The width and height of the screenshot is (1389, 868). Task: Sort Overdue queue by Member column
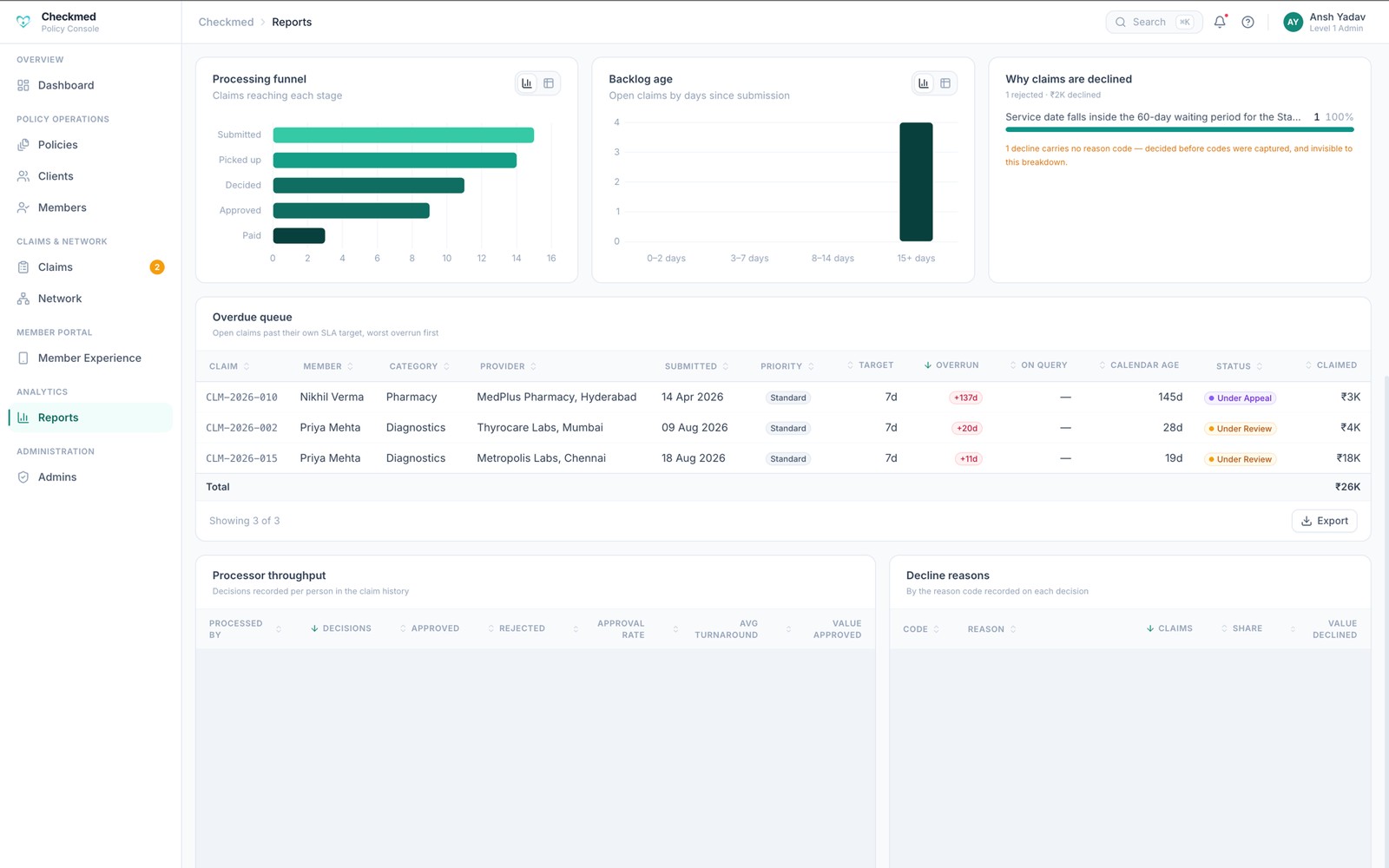328,366
